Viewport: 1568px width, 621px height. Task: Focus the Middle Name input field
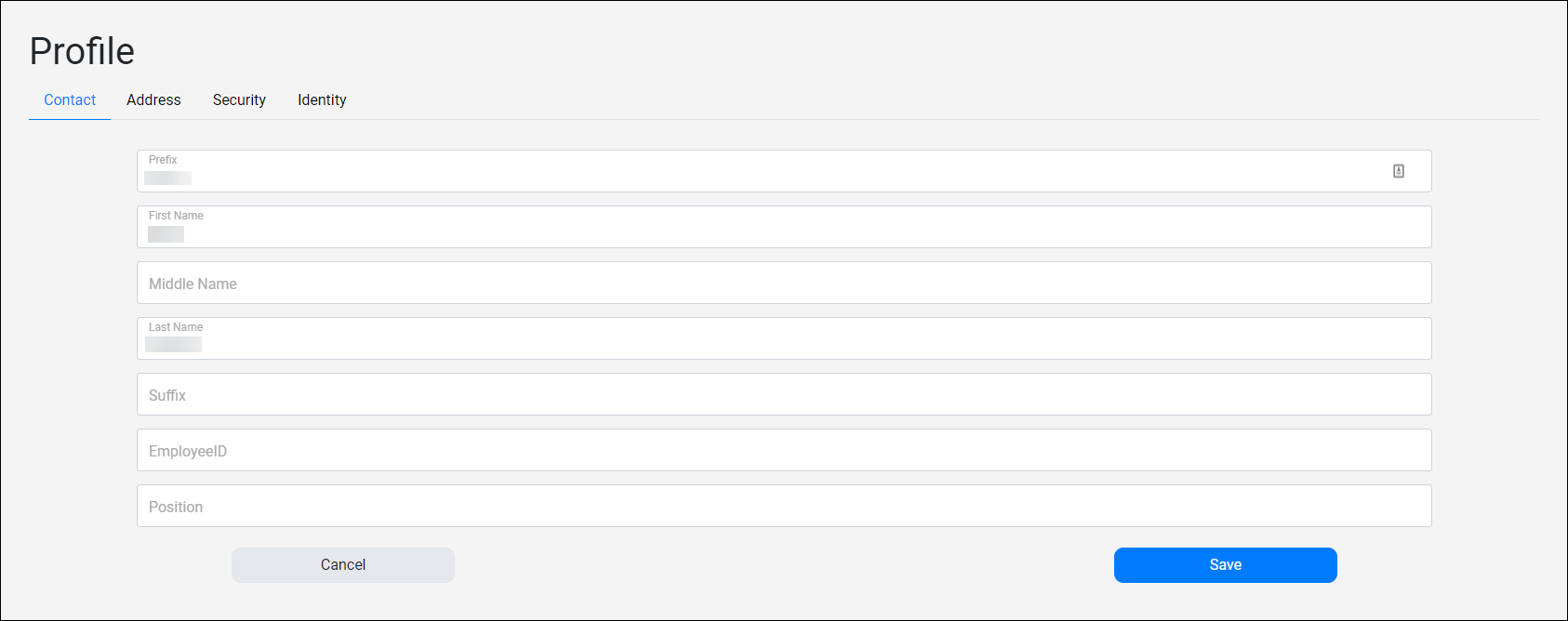784,283
